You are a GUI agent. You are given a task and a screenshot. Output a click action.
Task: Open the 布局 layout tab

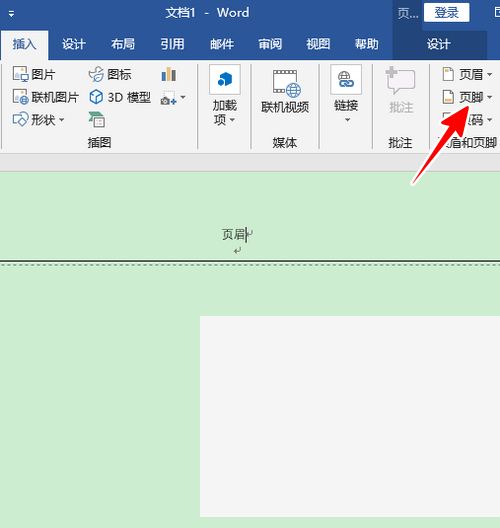[x=123, y=44]
